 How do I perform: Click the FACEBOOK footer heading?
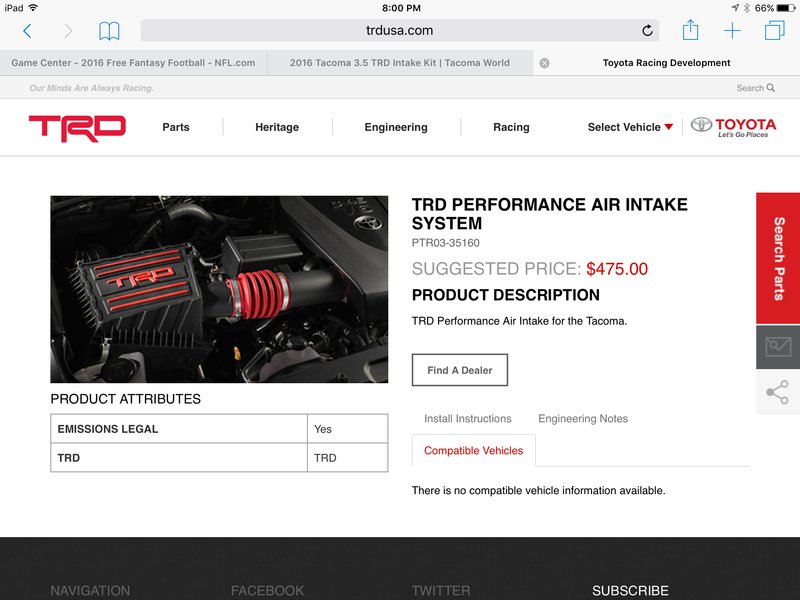click(x=267, y=591)
